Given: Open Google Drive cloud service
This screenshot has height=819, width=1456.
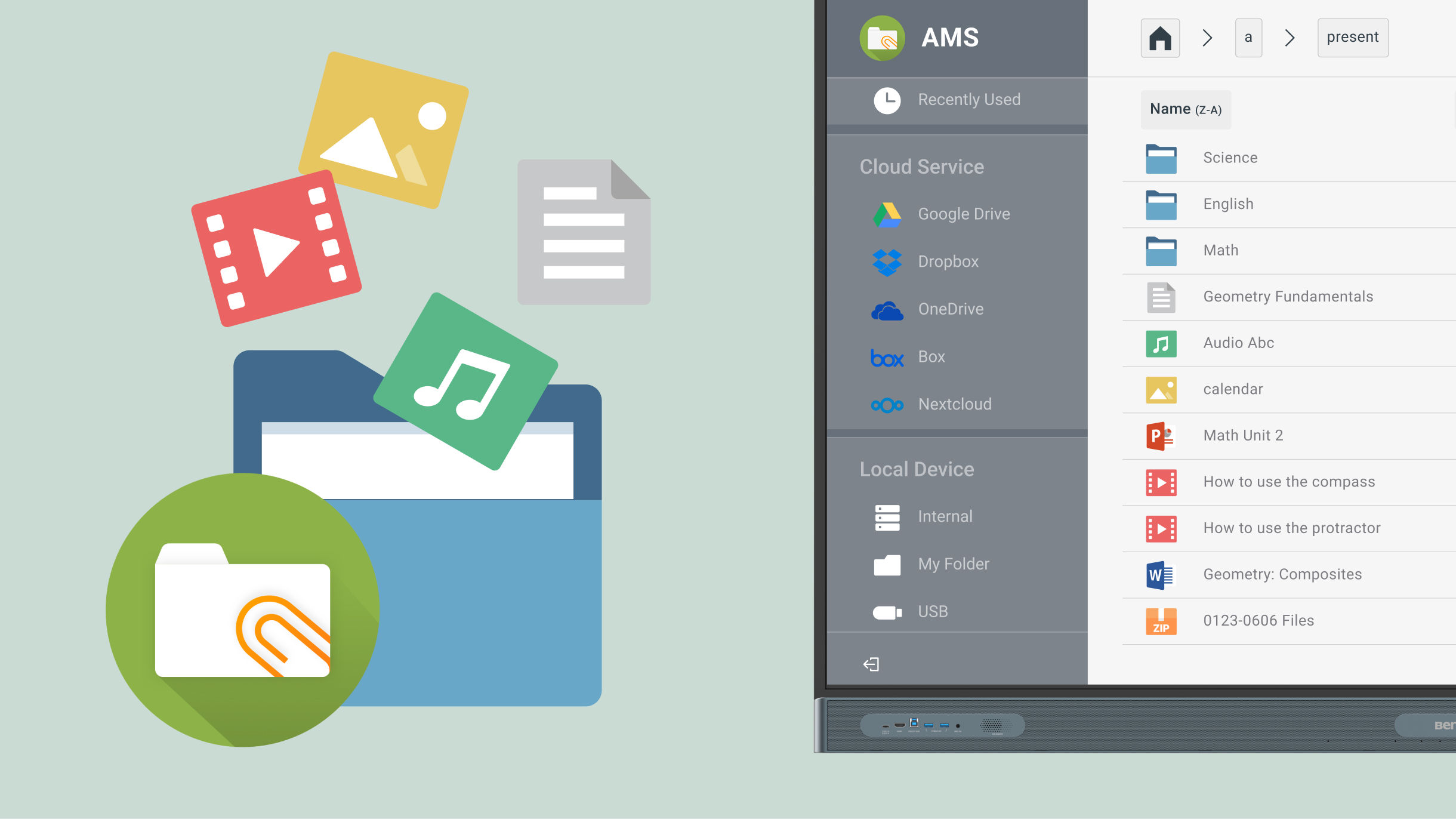Looking at the screenshot, I should click(x=963, y=214).
